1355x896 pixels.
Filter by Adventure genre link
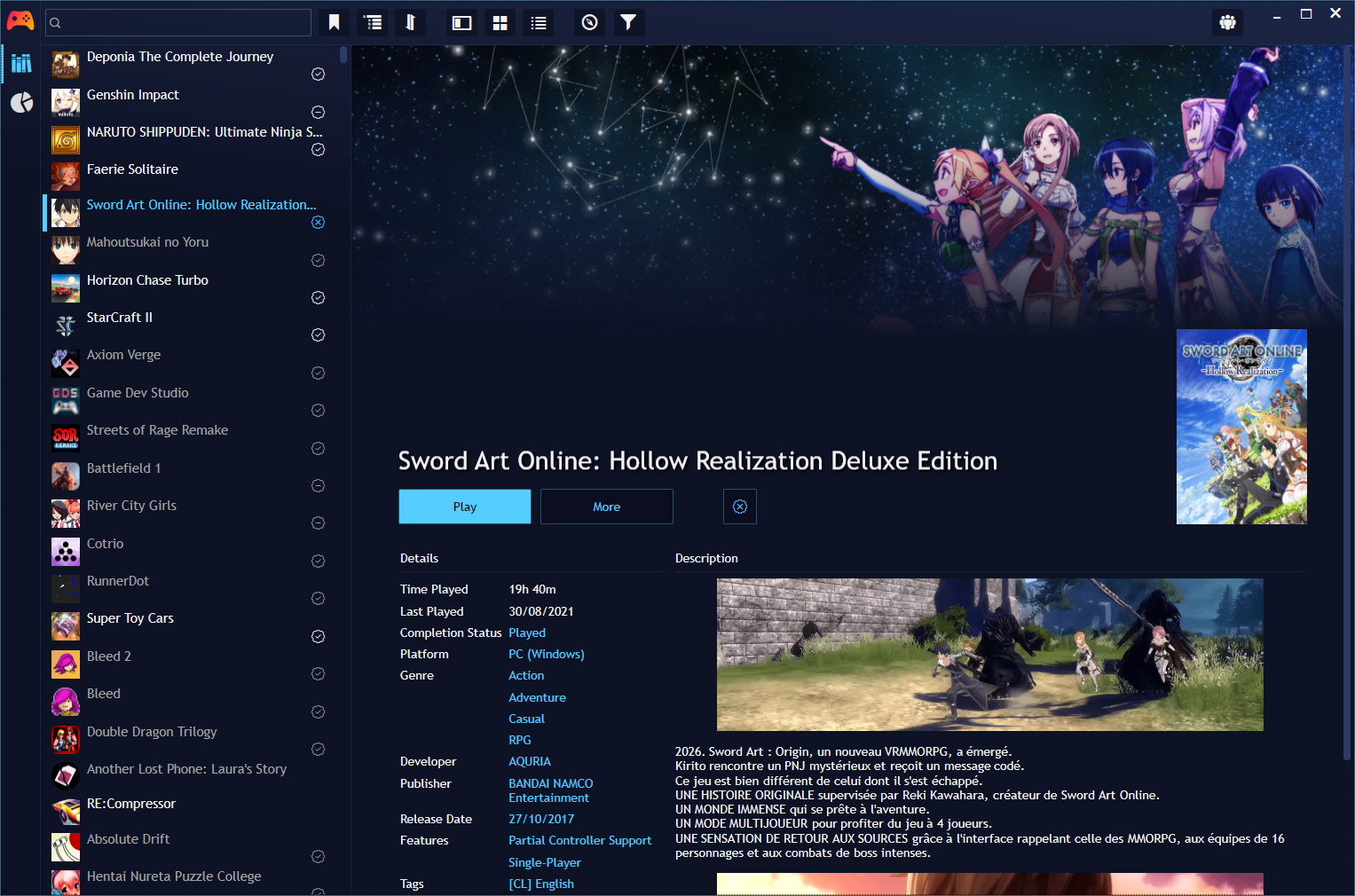tap(537, 697)
